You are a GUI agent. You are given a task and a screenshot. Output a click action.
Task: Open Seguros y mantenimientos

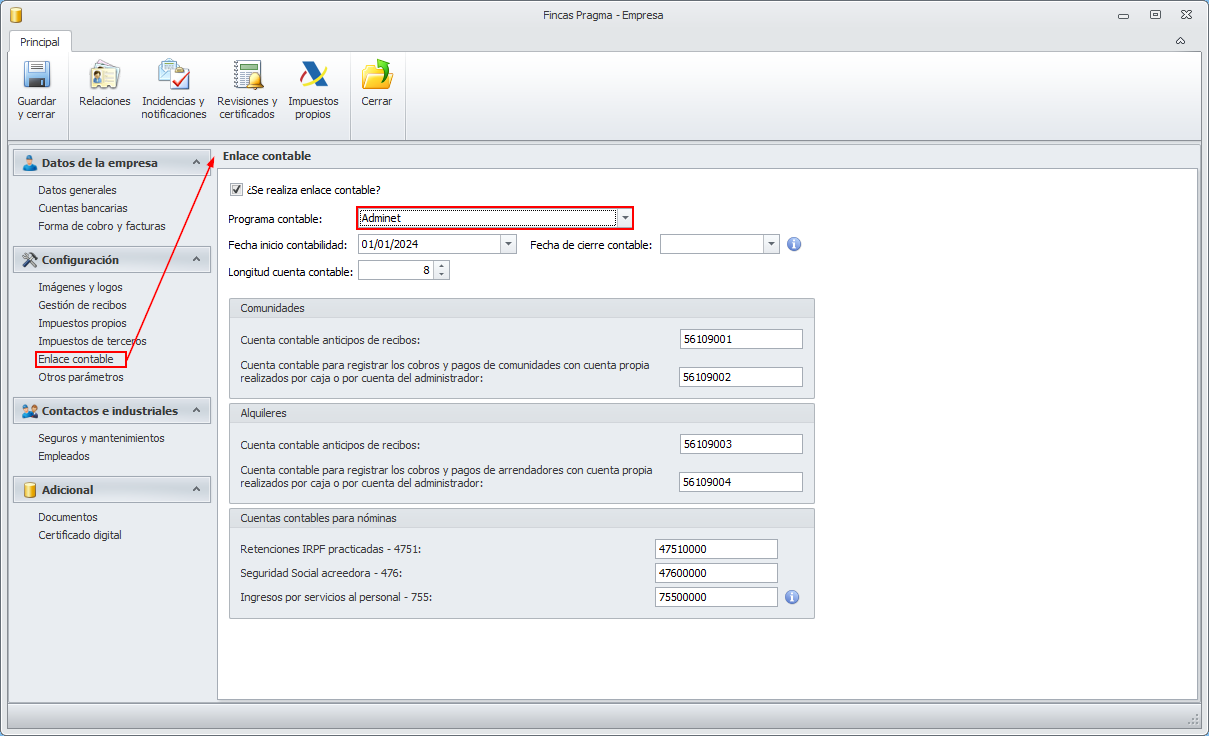(x=101, y=438)
